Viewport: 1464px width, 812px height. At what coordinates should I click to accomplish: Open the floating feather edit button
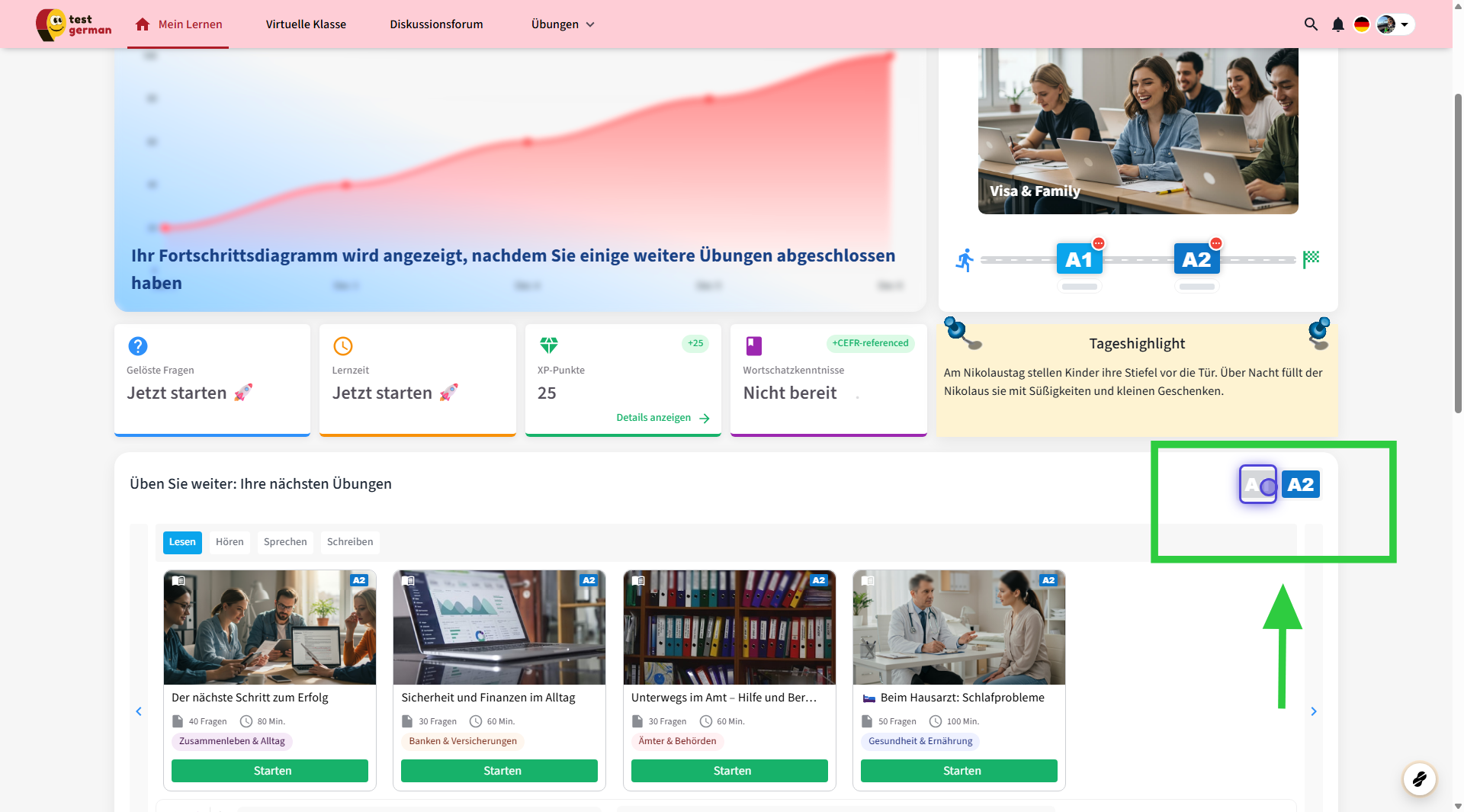tap(1420, 779)
